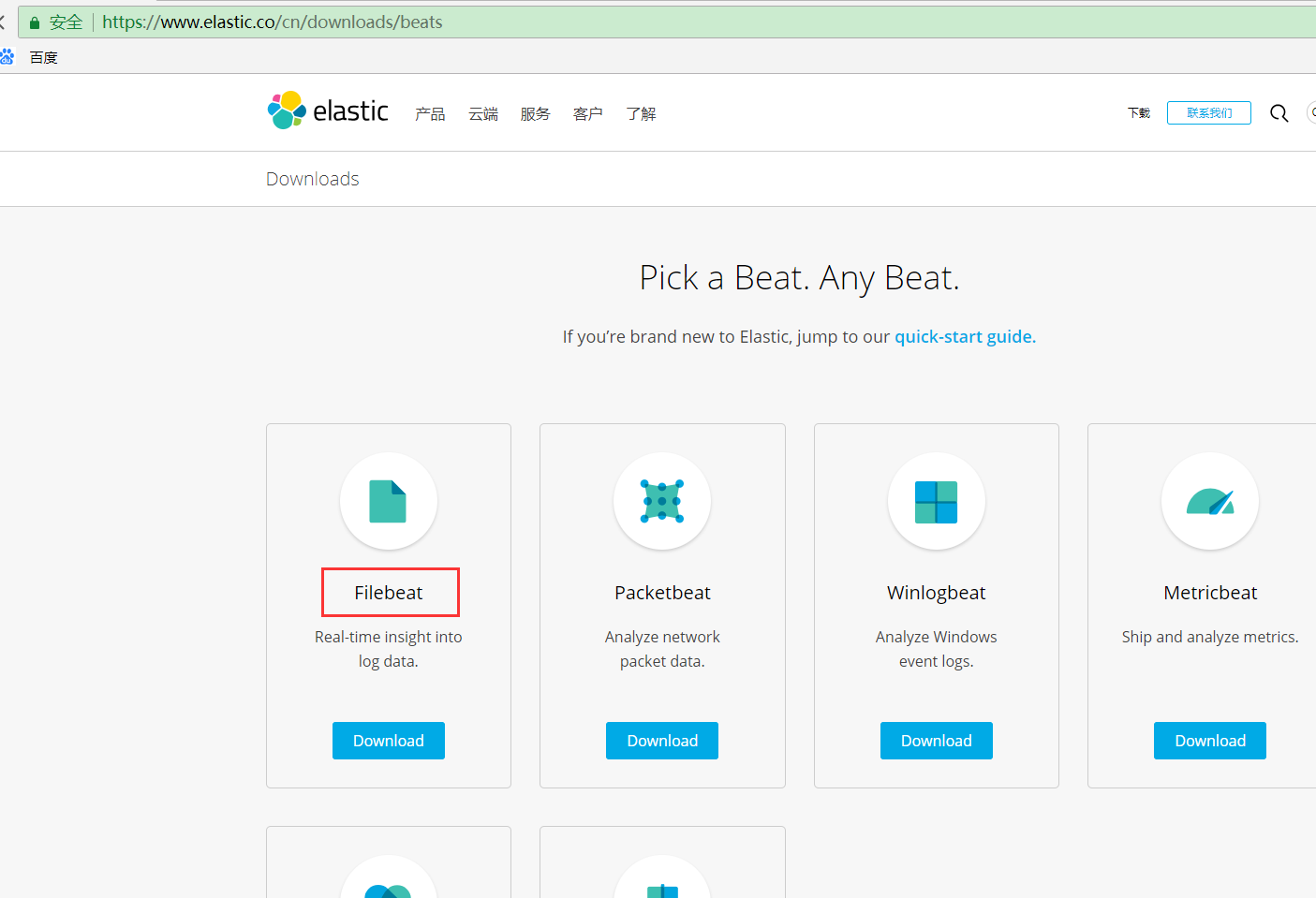Open the quick-start guide link
The height and width of the screenshot is (898, 1316).
[x=965, y=337]
